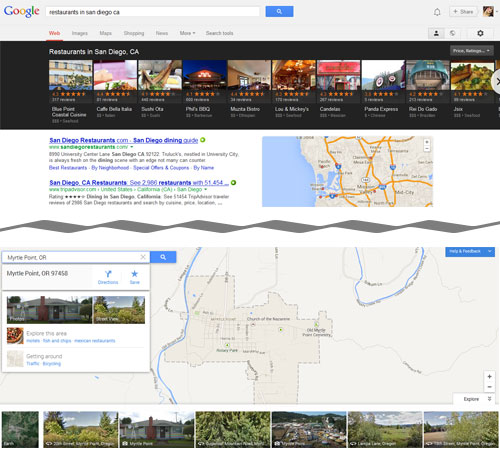Click the carousel next arrow
This screenshot has width=500, height=450.
click(497, 81)
